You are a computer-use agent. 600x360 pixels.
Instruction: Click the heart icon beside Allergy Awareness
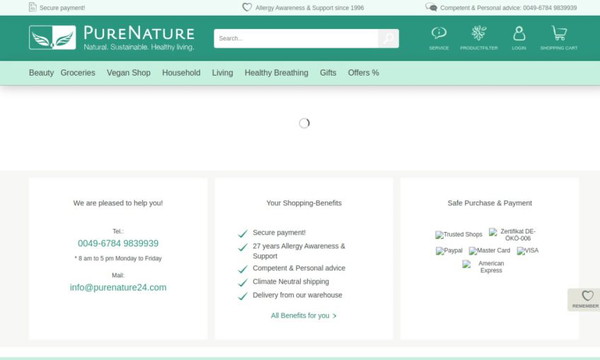coord(247,7)
